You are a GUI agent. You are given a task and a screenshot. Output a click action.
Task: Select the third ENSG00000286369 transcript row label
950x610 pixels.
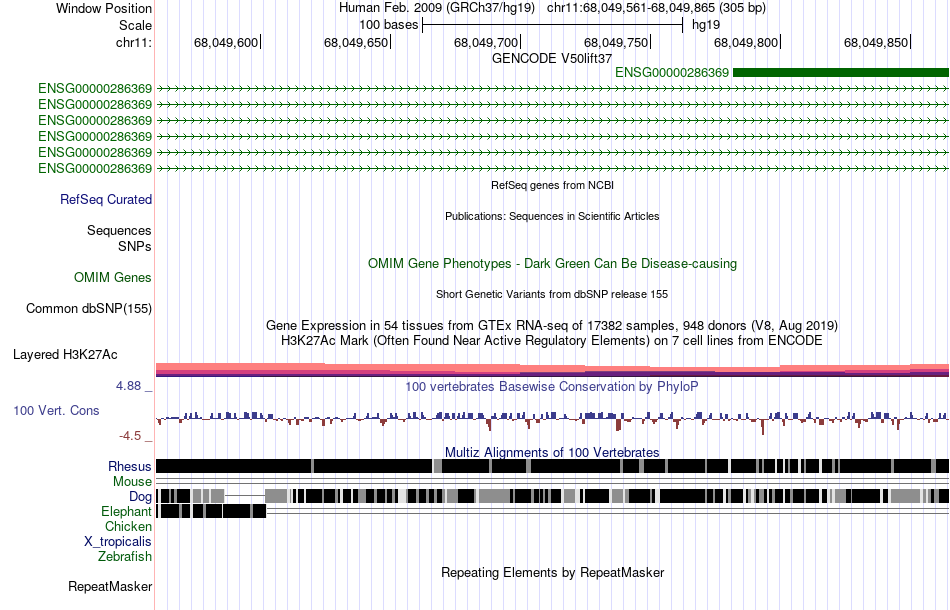(x=95, y=121)
